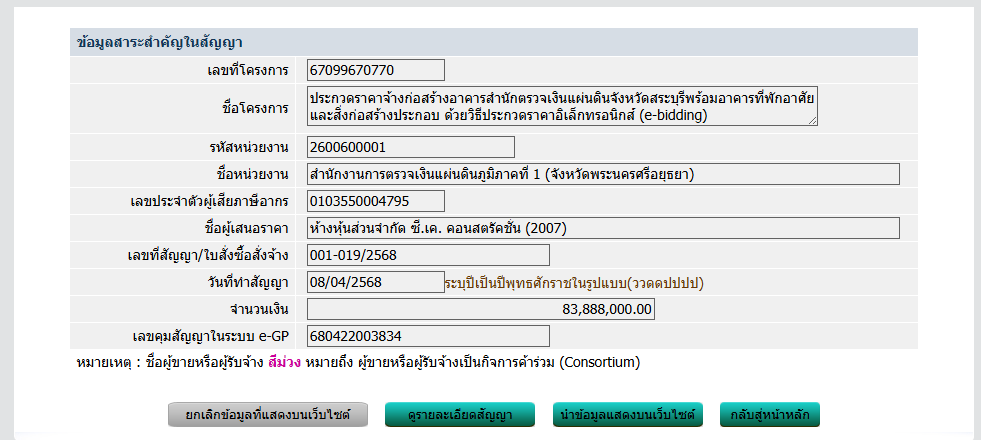Screen dimensions: 981x440
Task: Click the จำนวนเงิน field showing 83,888,000.00
Action: pos(481,310)
